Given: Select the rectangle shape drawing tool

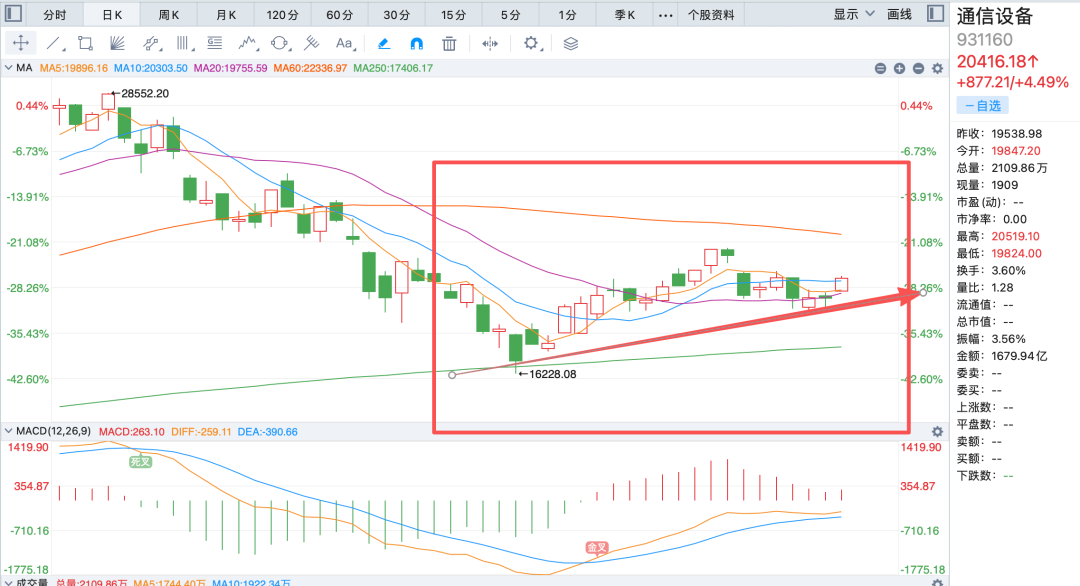Looking at the screenshot, I should pyautogui.click(x=85, y=43).
